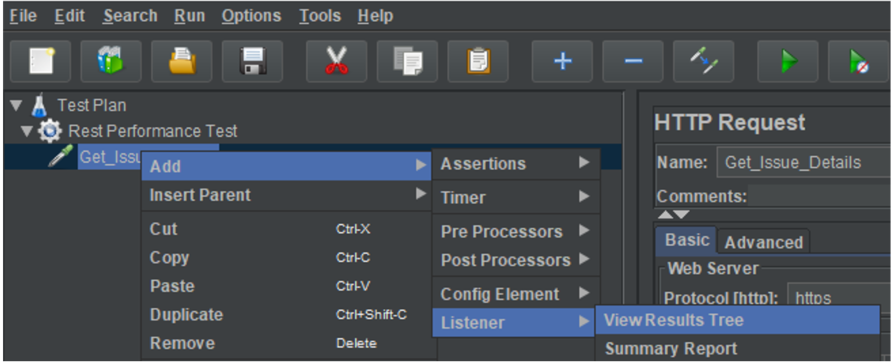Click the Name field with Get_Issue_Details
Viewport: 895px width, 364px height.
point(803,163)
